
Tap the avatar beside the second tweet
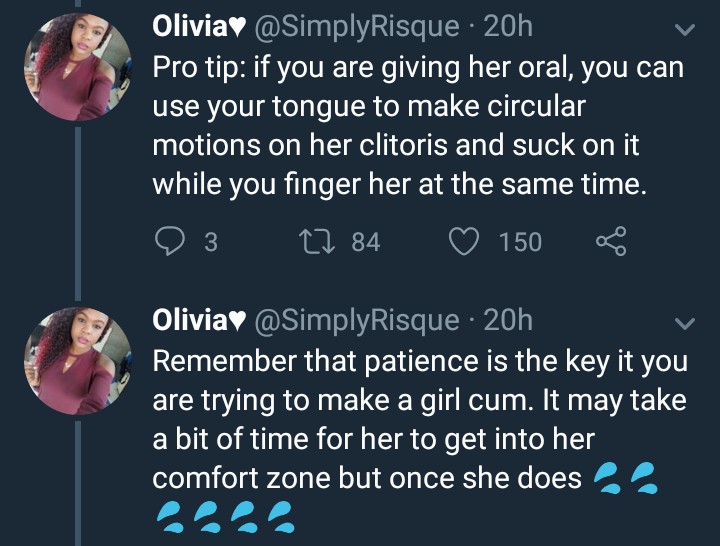[x=77, y=357]
